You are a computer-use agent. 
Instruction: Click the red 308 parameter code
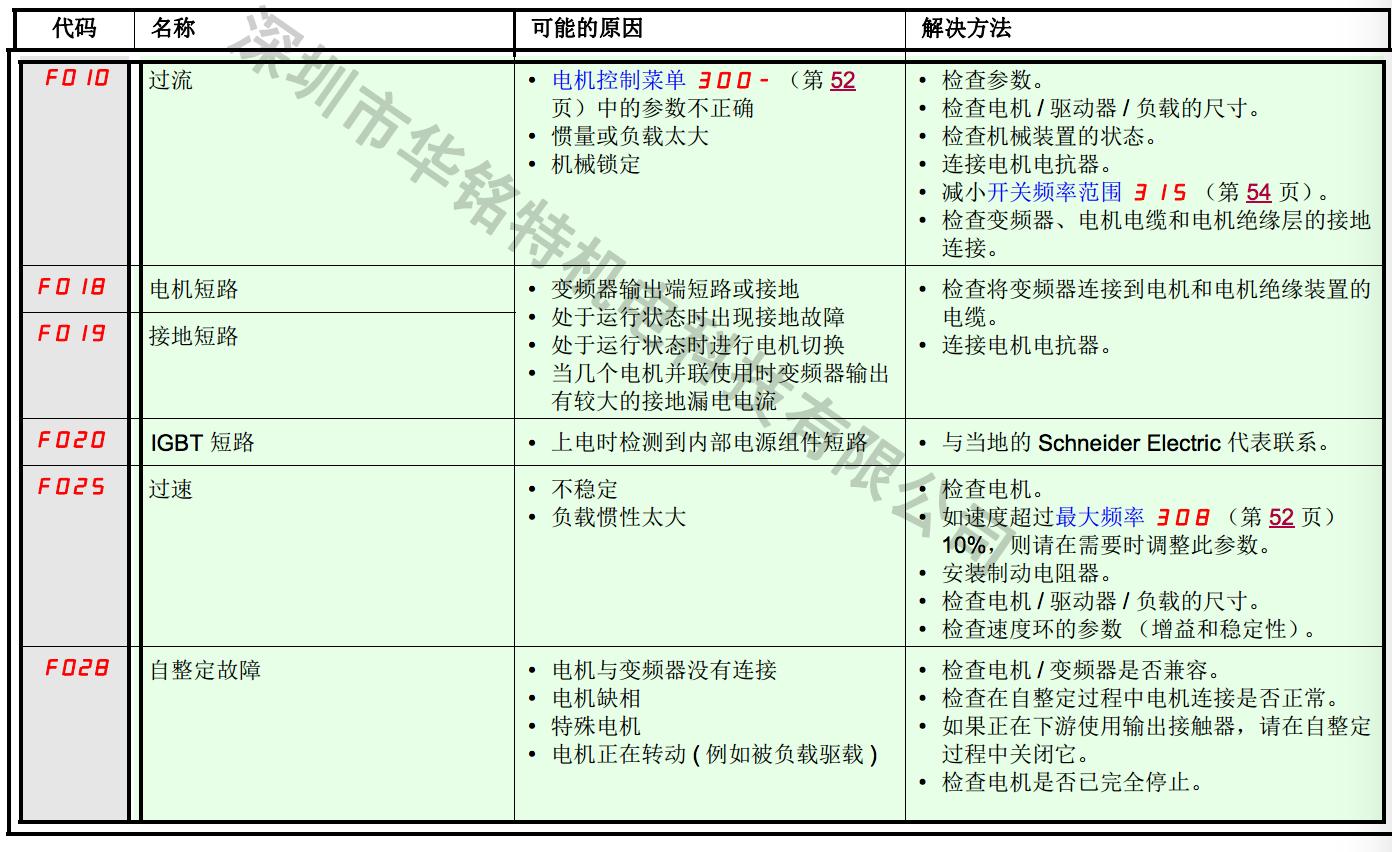(x=1183, y=517)
